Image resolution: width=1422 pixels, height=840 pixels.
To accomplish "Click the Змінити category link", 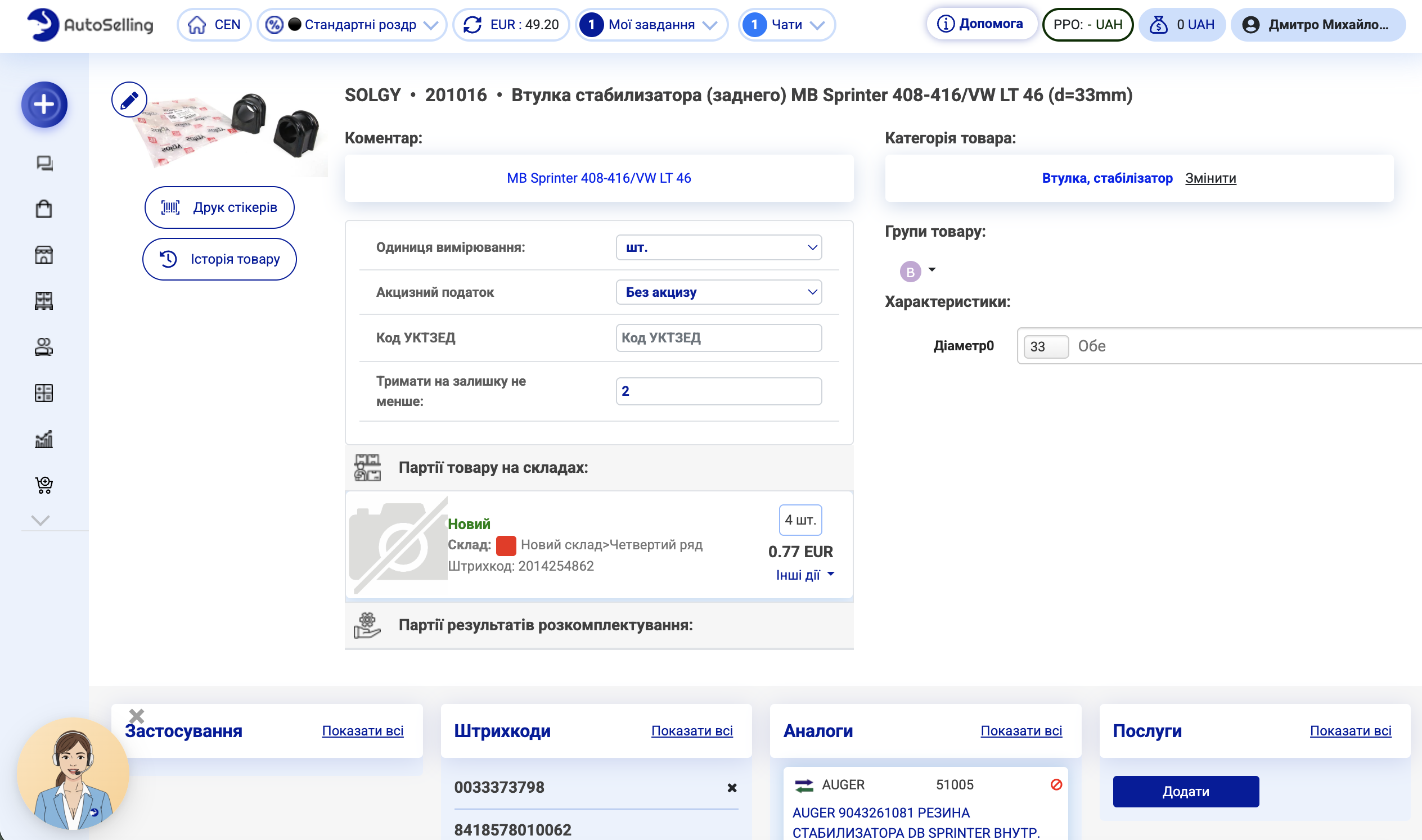I will [1210, 178].
